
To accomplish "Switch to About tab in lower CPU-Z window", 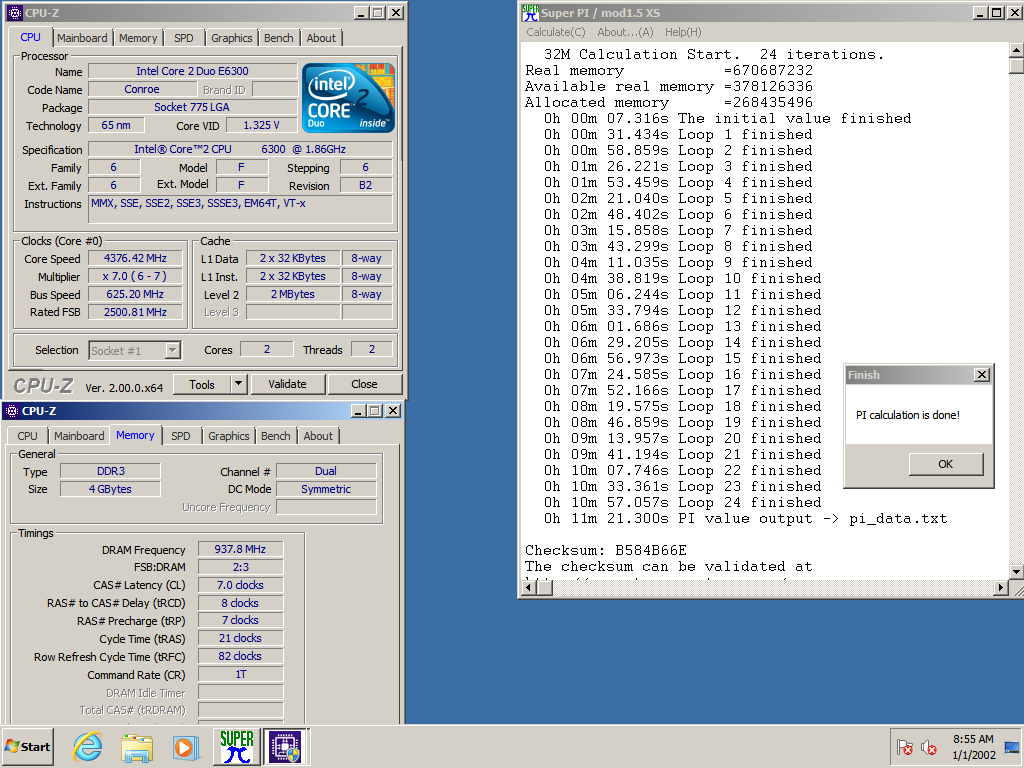I will 318,436.
